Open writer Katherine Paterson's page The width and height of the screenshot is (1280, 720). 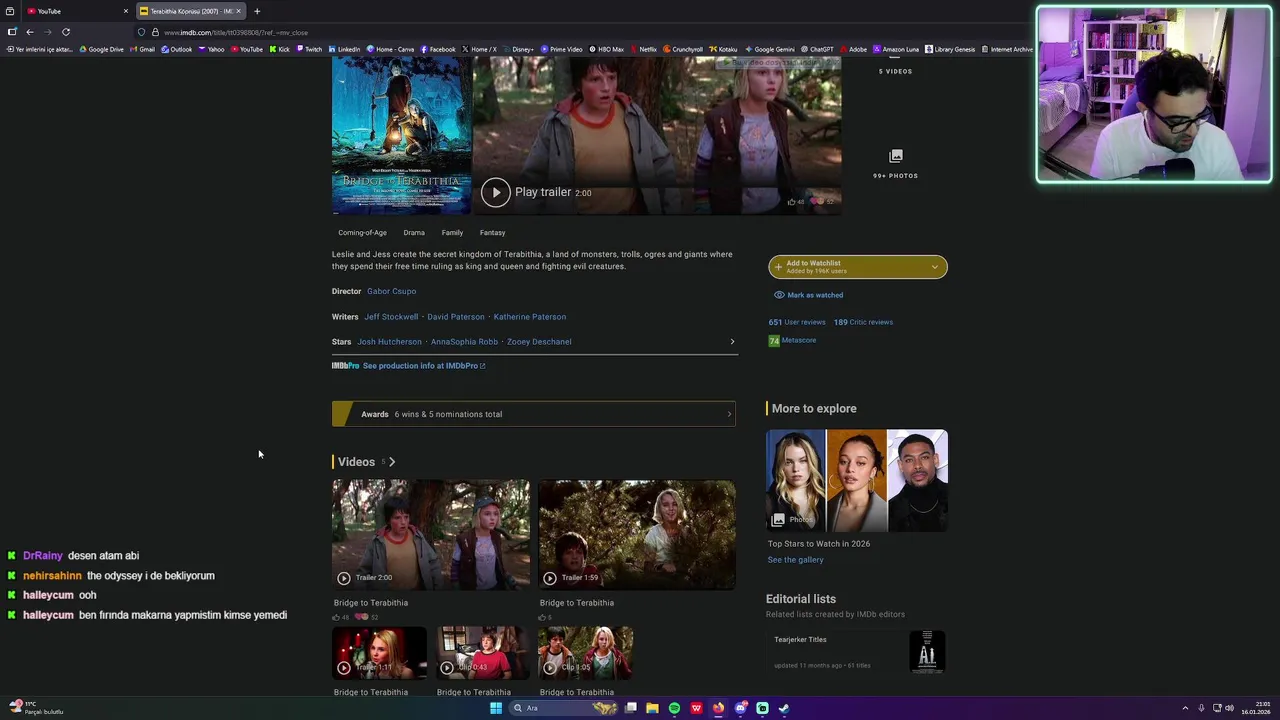coord(530,317)
